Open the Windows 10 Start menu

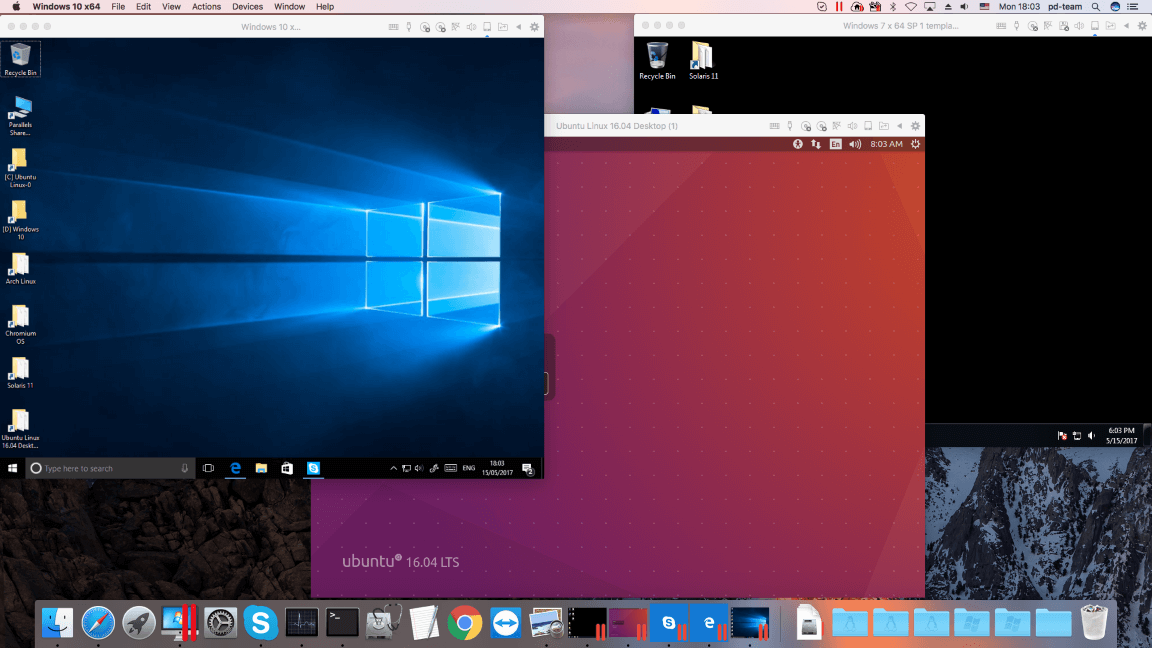coord(12,468)
